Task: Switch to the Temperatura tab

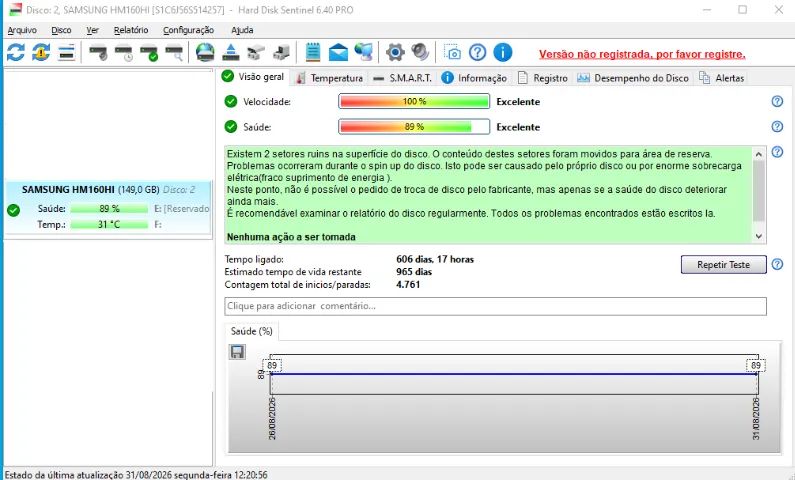Action: (330, 78)
